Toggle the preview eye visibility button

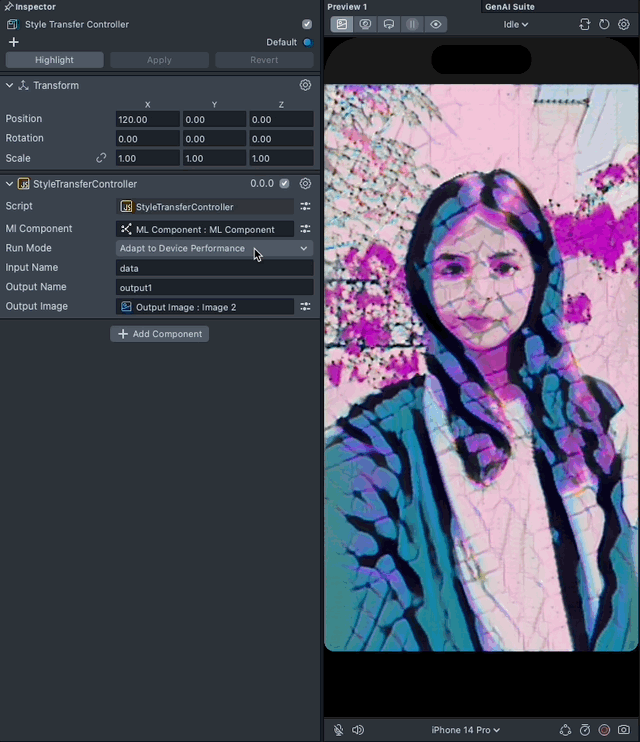pyautogui.click(x=437, y=24)
